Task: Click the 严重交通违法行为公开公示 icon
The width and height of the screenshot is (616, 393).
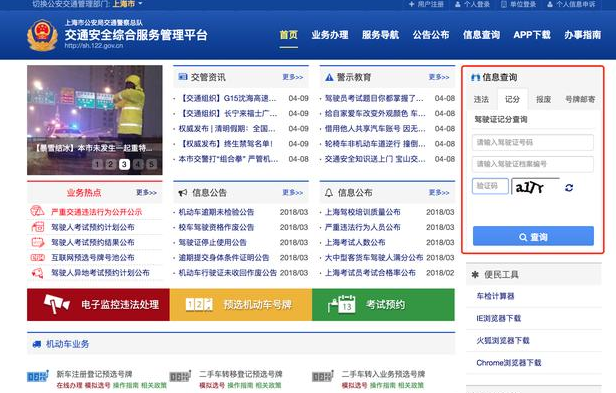Action: pyautogui.click(x=37, y=211)
